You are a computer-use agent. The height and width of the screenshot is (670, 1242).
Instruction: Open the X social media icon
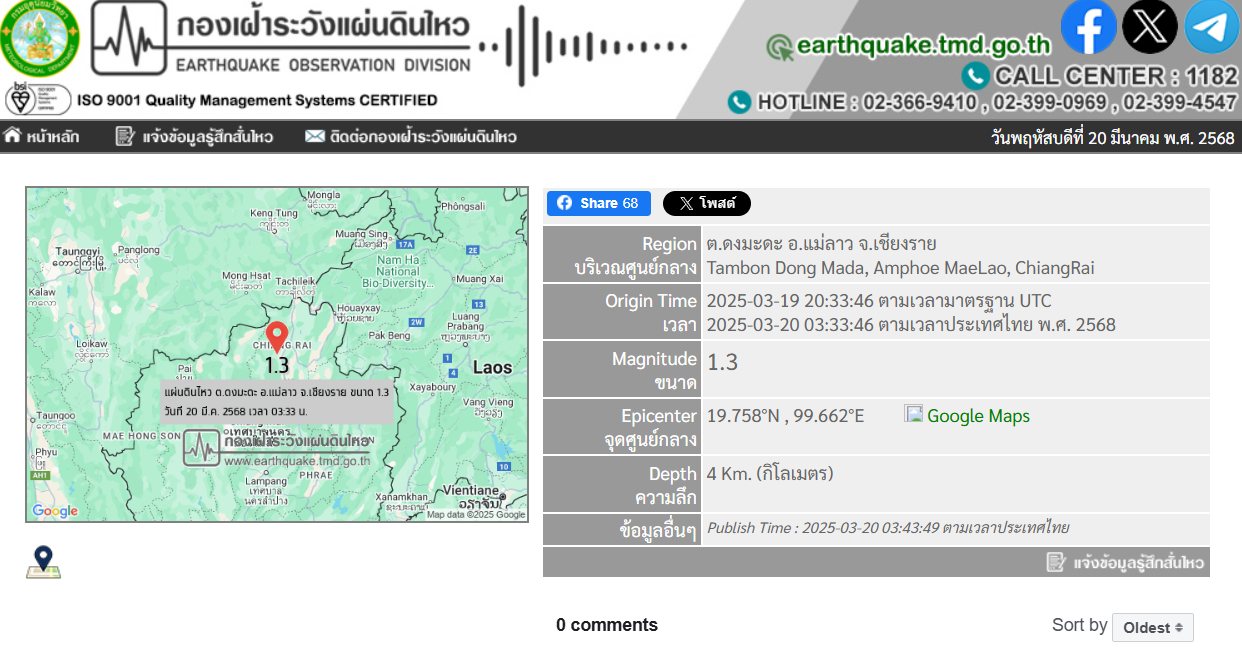[1150, 27]
